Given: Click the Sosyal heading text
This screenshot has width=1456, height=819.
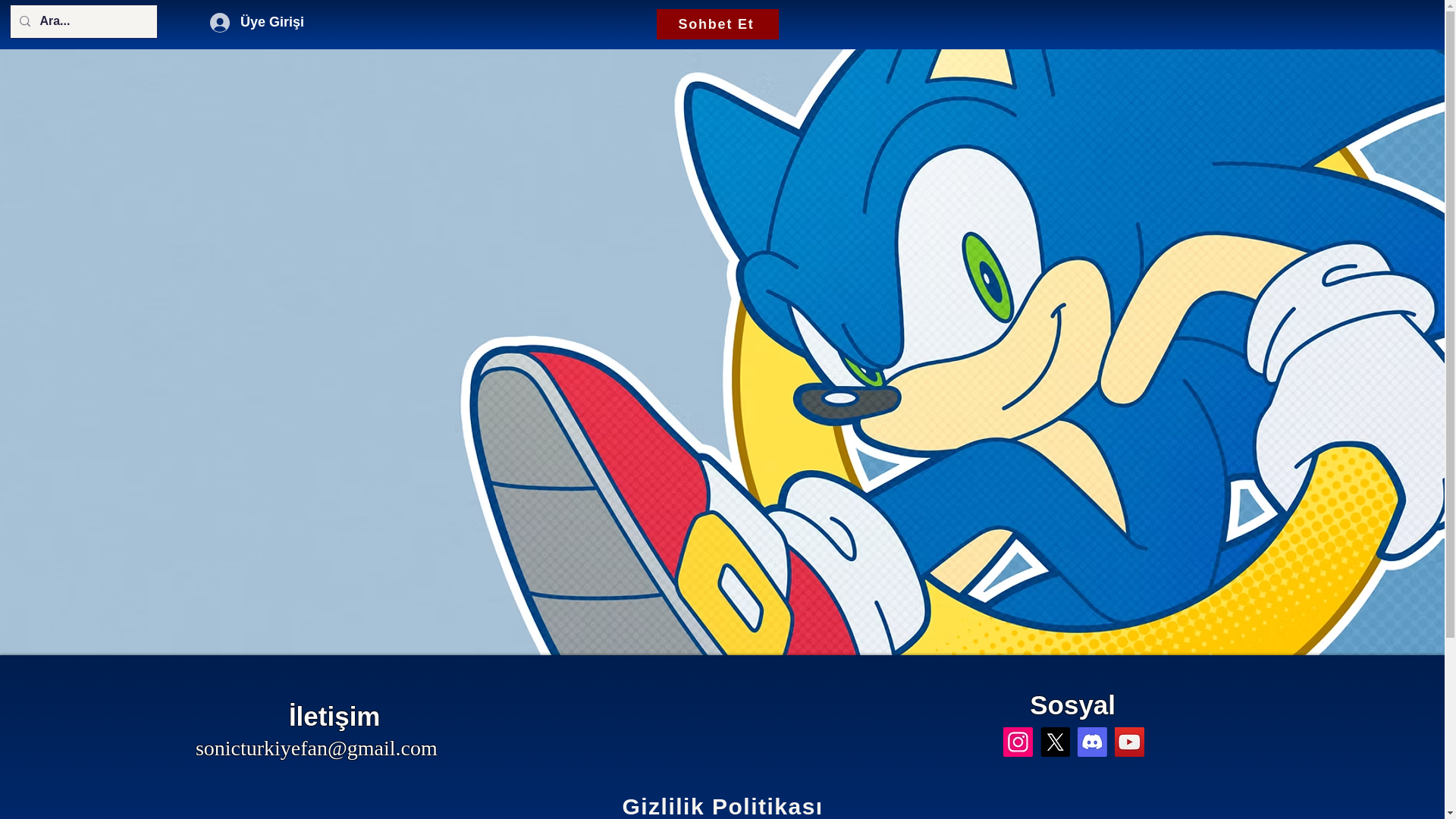Looking at the screenshot, I should click(1072, 705).
